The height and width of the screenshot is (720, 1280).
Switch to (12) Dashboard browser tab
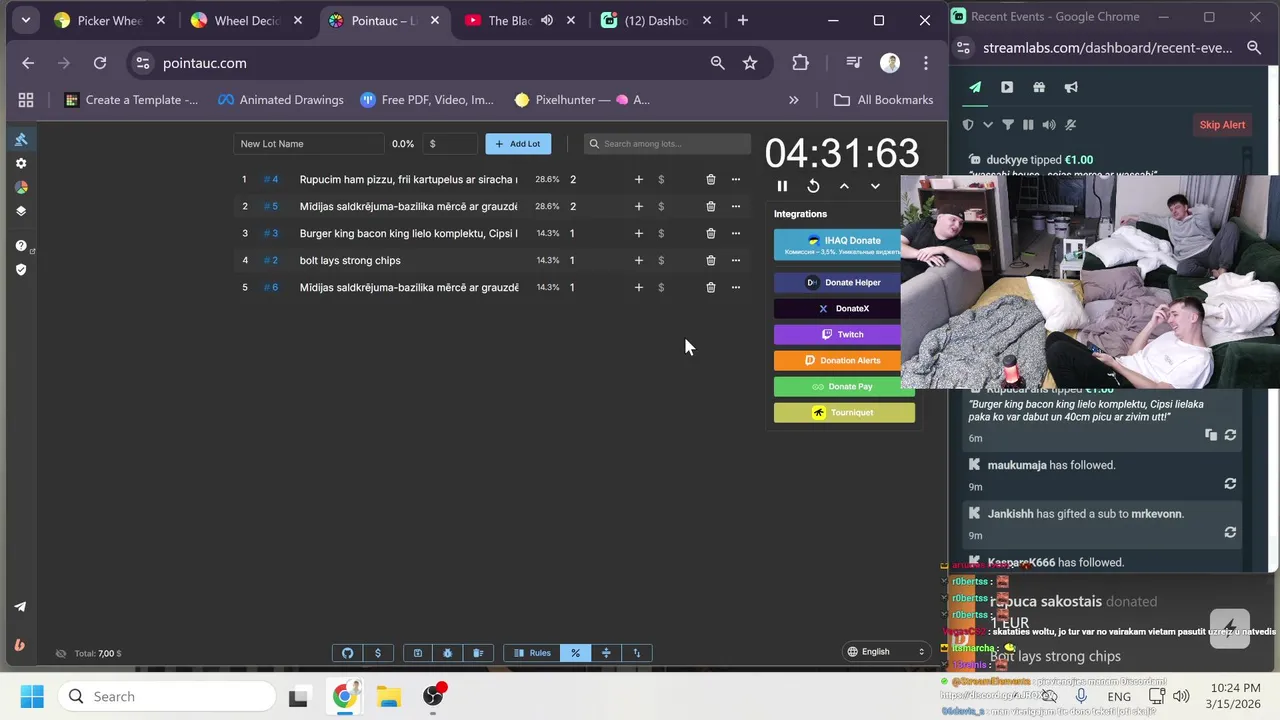pos(656,20)
